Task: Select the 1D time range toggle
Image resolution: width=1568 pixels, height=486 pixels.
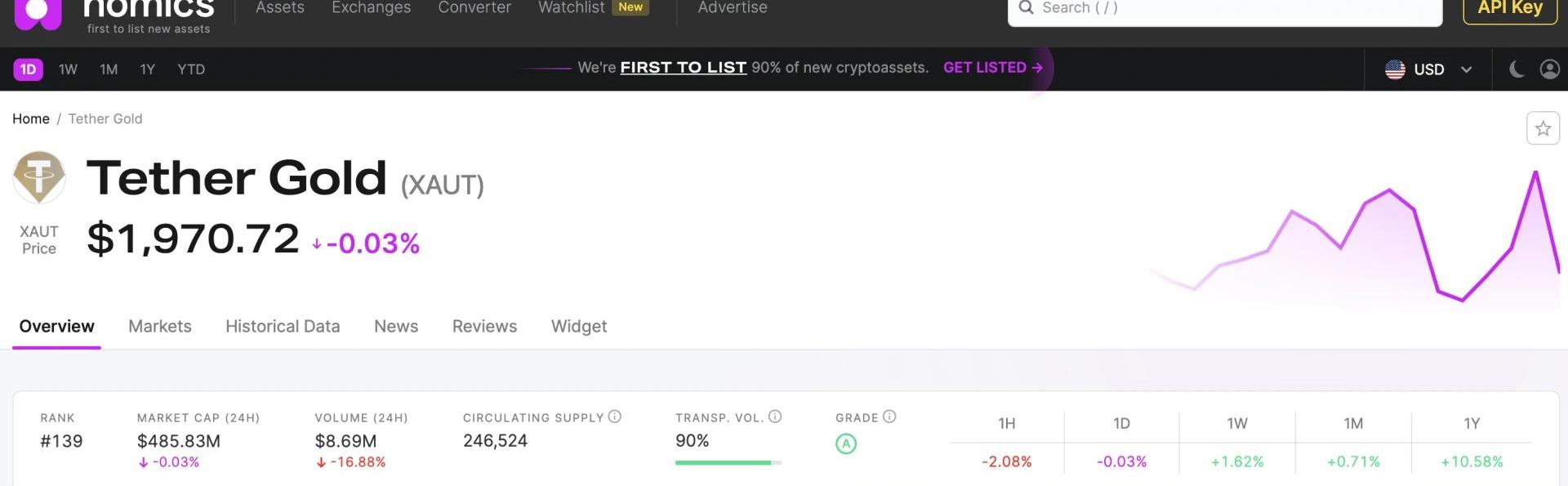Action: click(x=28, y=69)
